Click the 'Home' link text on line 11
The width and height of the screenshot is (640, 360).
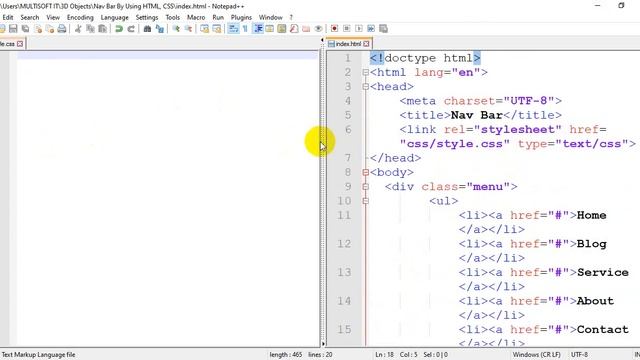click(x=591, y=215)
